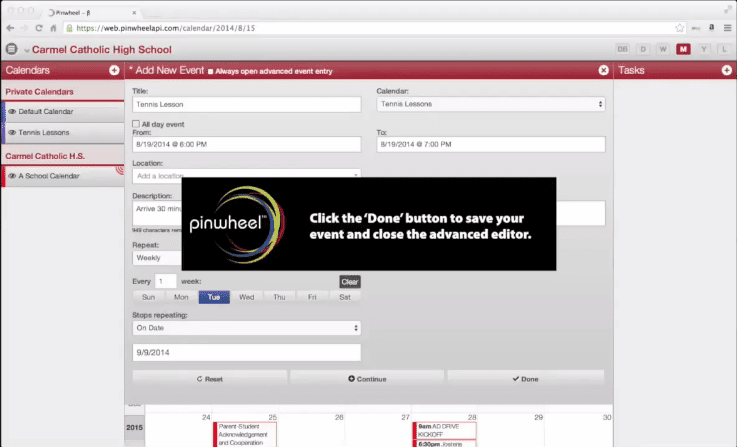Click the Title field with Tennis Lesson
Image resolution: width=737 pixels, height=447 pixels.
247,104
